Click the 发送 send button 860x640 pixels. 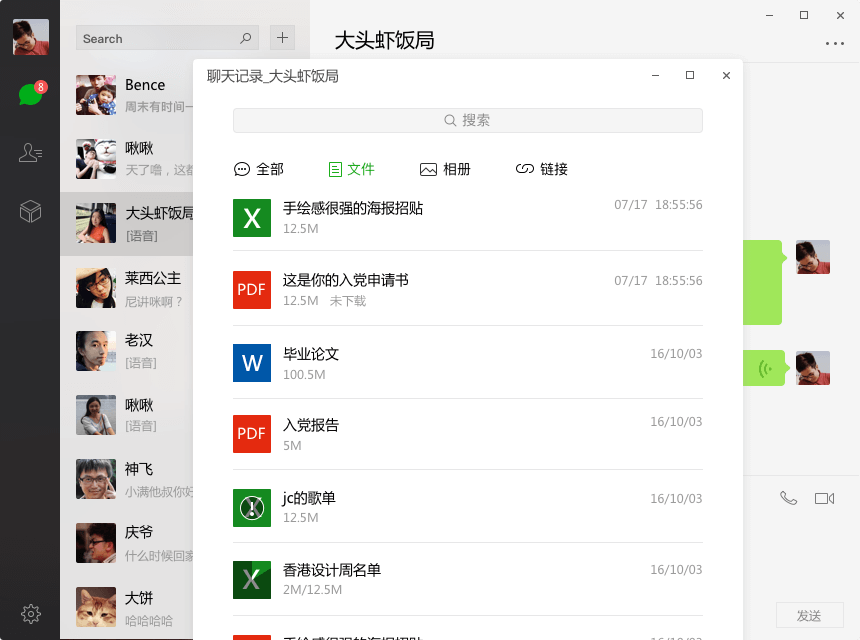pyautogui.click(x=809, y=615)
